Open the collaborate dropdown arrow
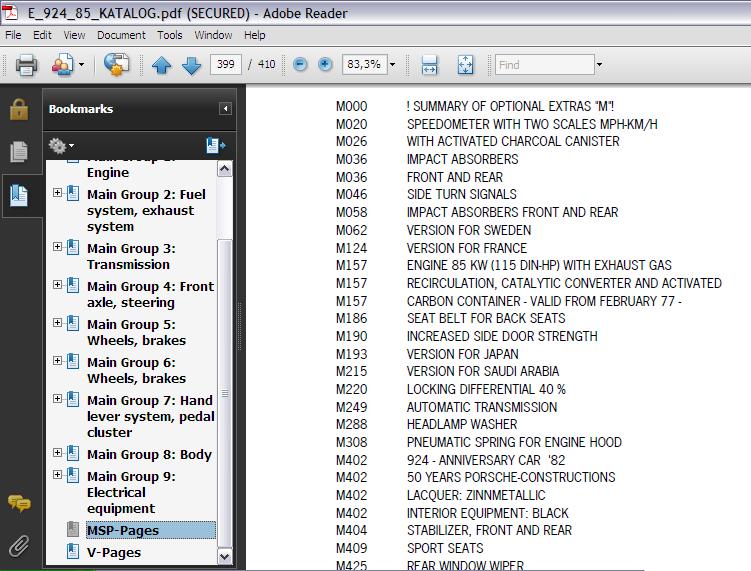This screenshot has height=571, width=751. coord(81,65)
